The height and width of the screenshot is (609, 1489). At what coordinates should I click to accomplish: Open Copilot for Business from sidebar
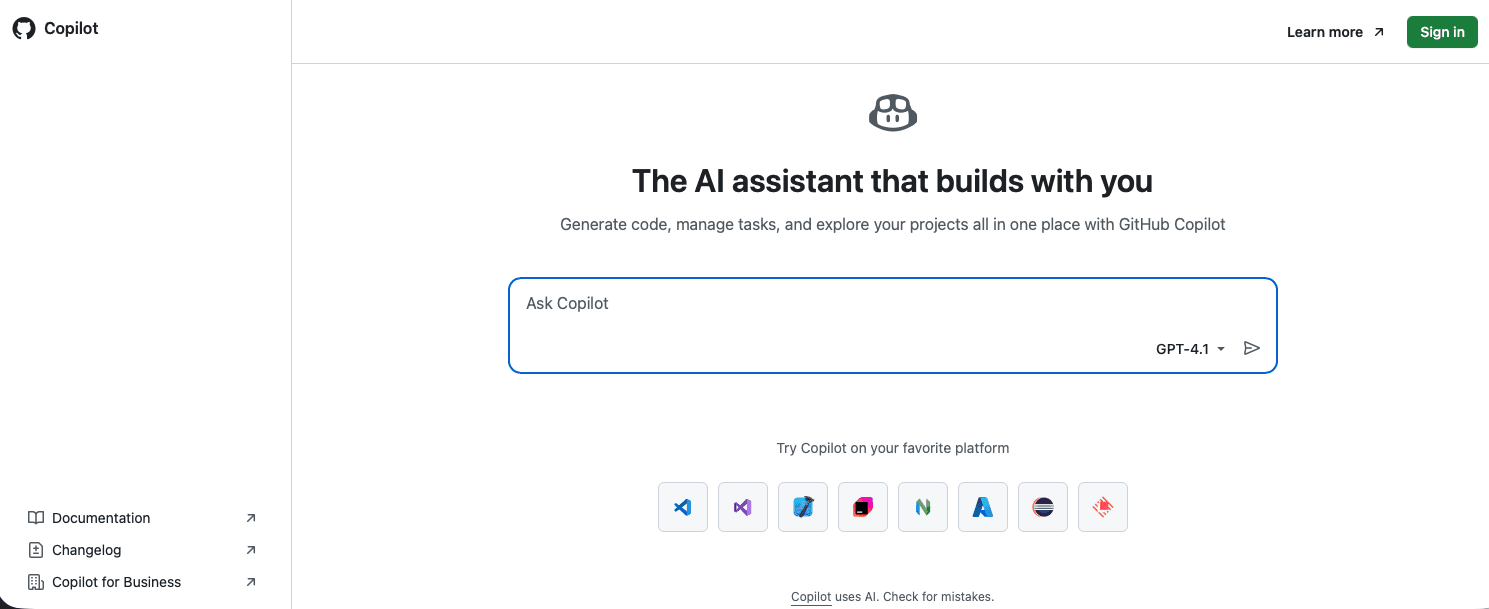pyautogui.click(x=117, y=582)
